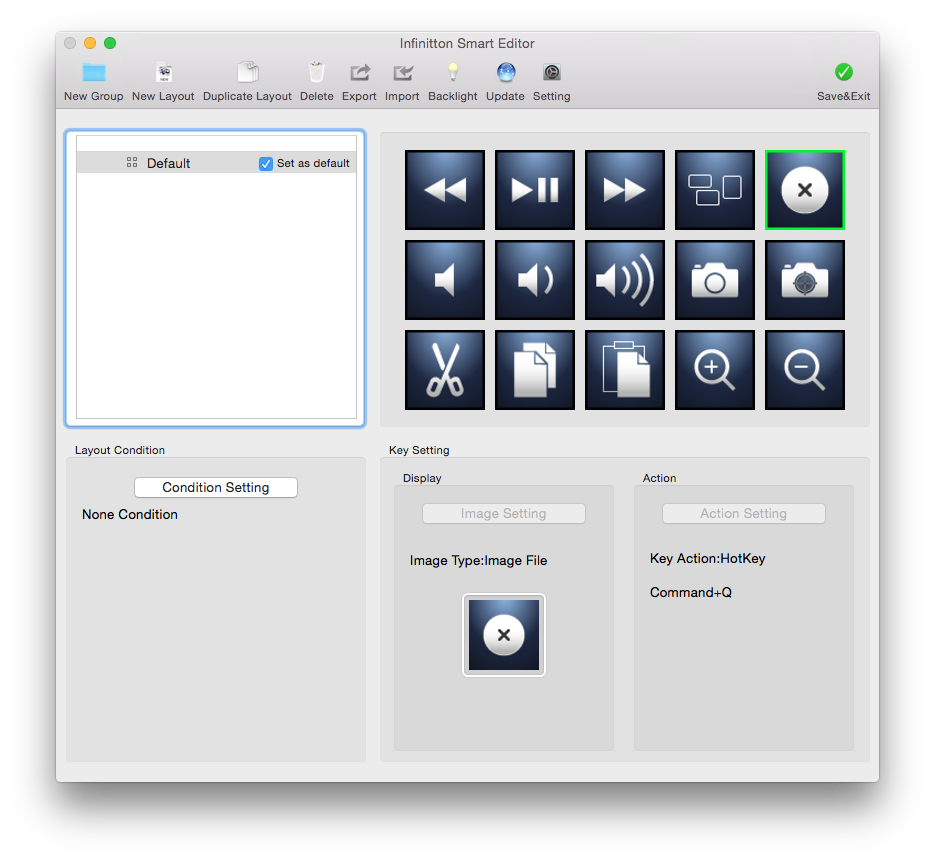The height and width of the screenshot is (862, 935).
Task: Select the scissors cut key
Action: [445, 370]
